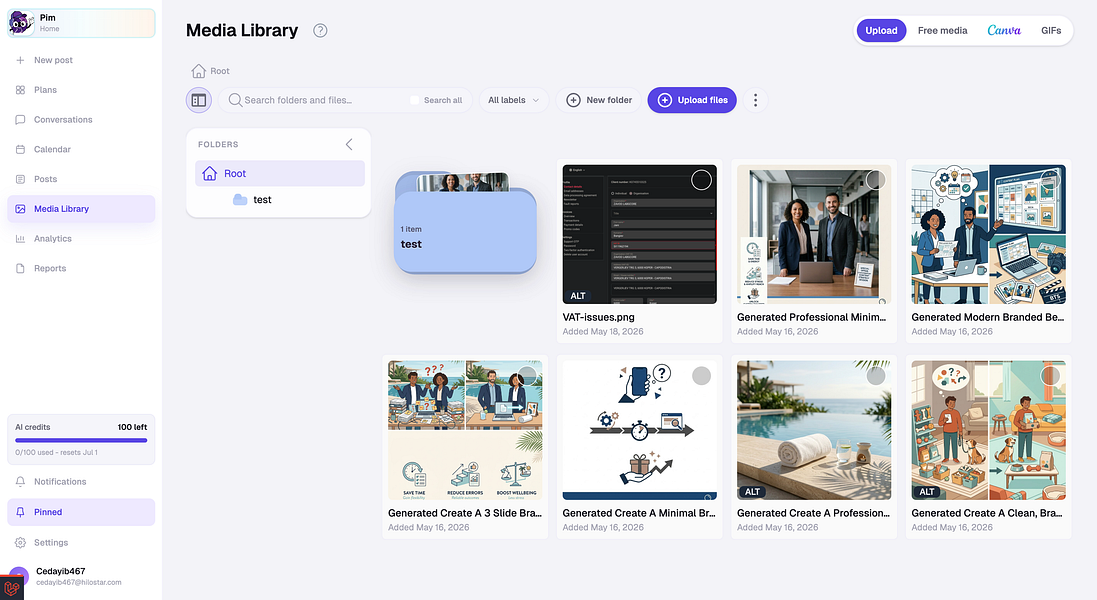
Task: Click the "VAT-issues.png" file name
Action: point(598,317)
